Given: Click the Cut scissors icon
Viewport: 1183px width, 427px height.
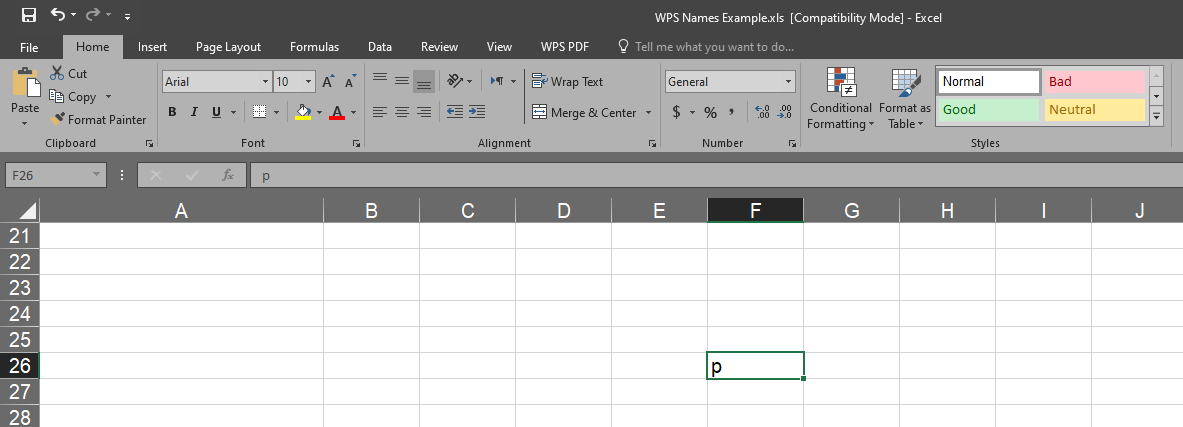Looking at the screenshot, I should click(56, 74).
